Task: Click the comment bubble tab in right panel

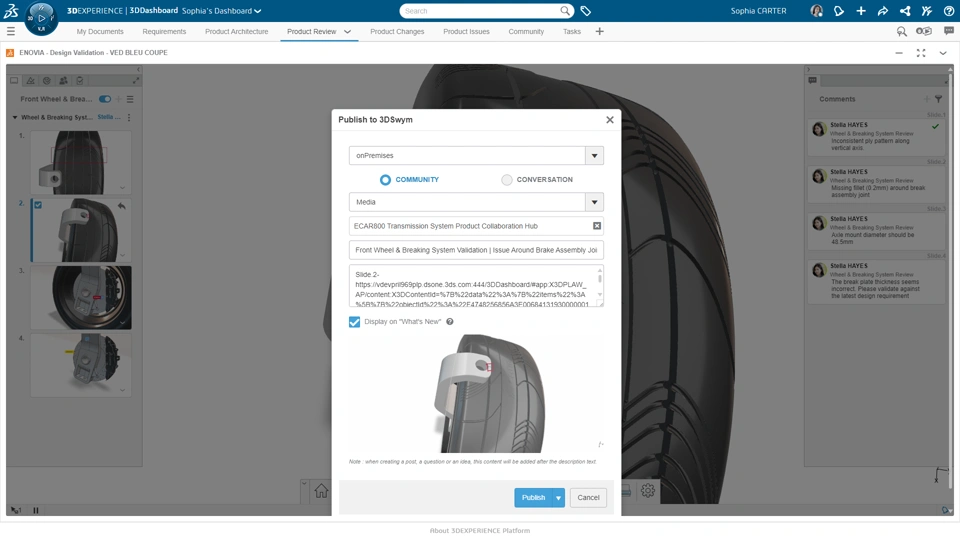Action: pos(812,80)
